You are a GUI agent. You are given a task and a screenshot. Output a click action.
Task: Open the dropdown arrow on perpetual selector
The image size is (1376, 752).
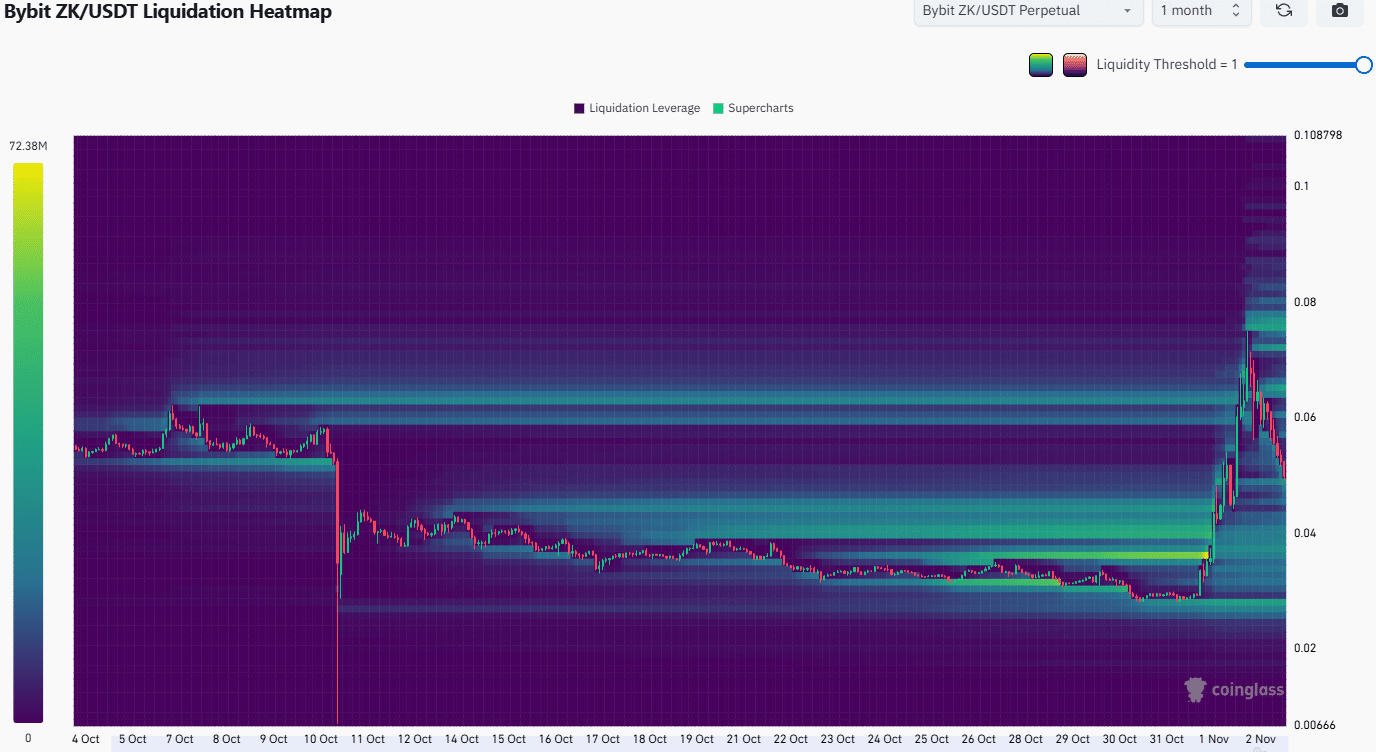pos(1126,11)
